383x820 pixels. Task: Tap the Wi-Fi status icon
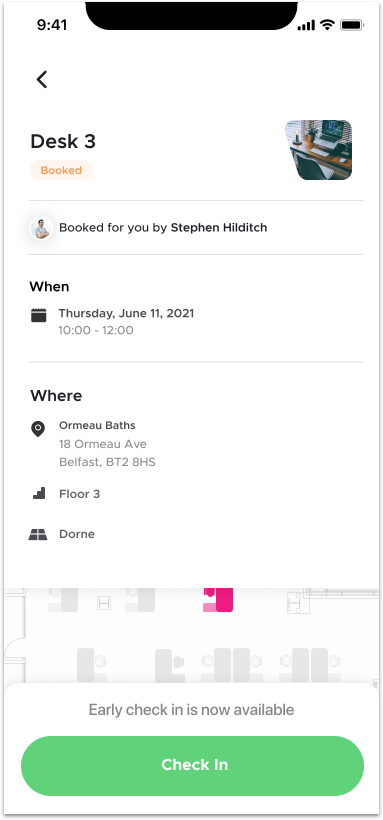coord(328,25)
